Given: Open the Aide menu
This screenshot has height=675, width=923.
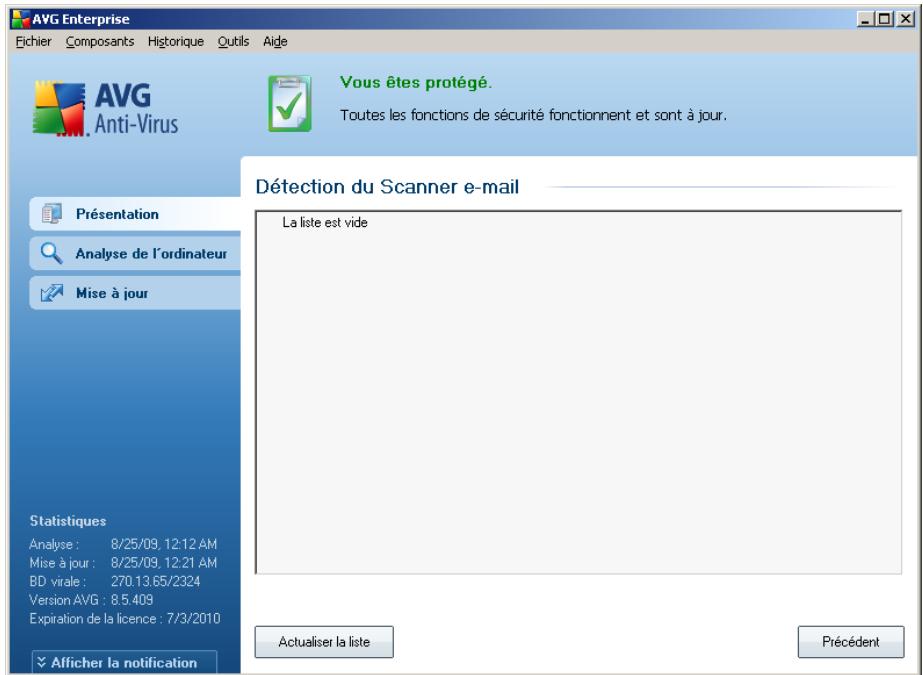Looking at the screenshot, I should (275, 41).
